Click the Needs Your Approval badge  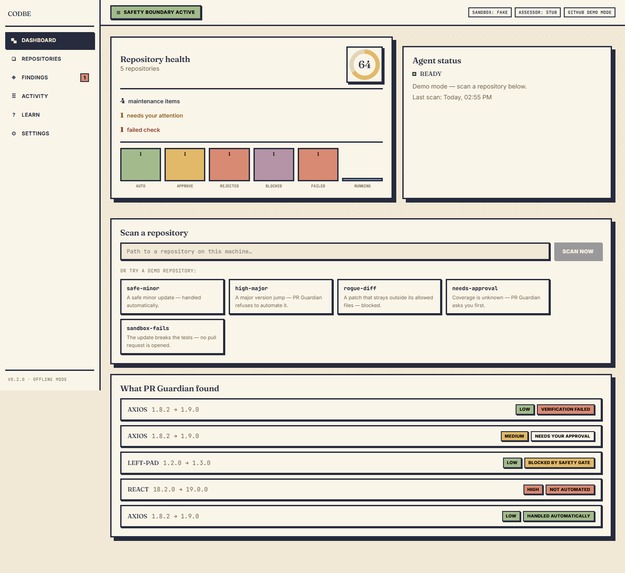(x=562, y=436)
